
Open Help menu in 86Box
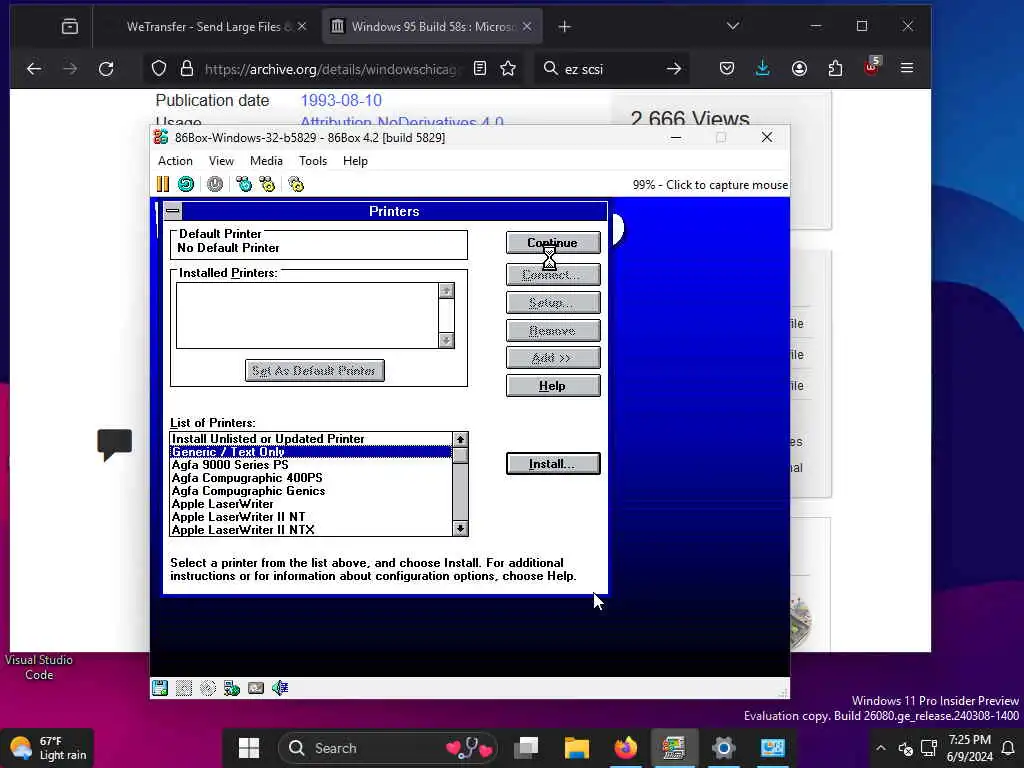(355, 161)
